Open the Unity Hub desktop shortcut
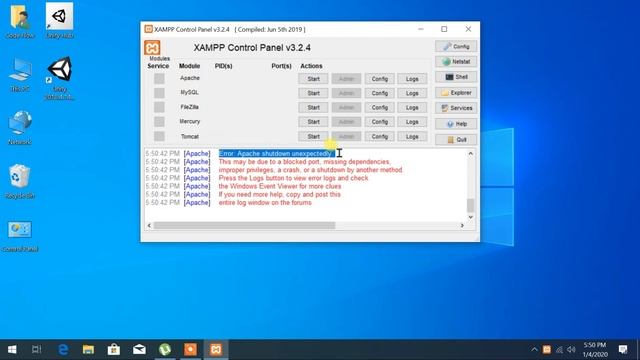Screen dimensions: 640x360 click(x=60, y=20)
